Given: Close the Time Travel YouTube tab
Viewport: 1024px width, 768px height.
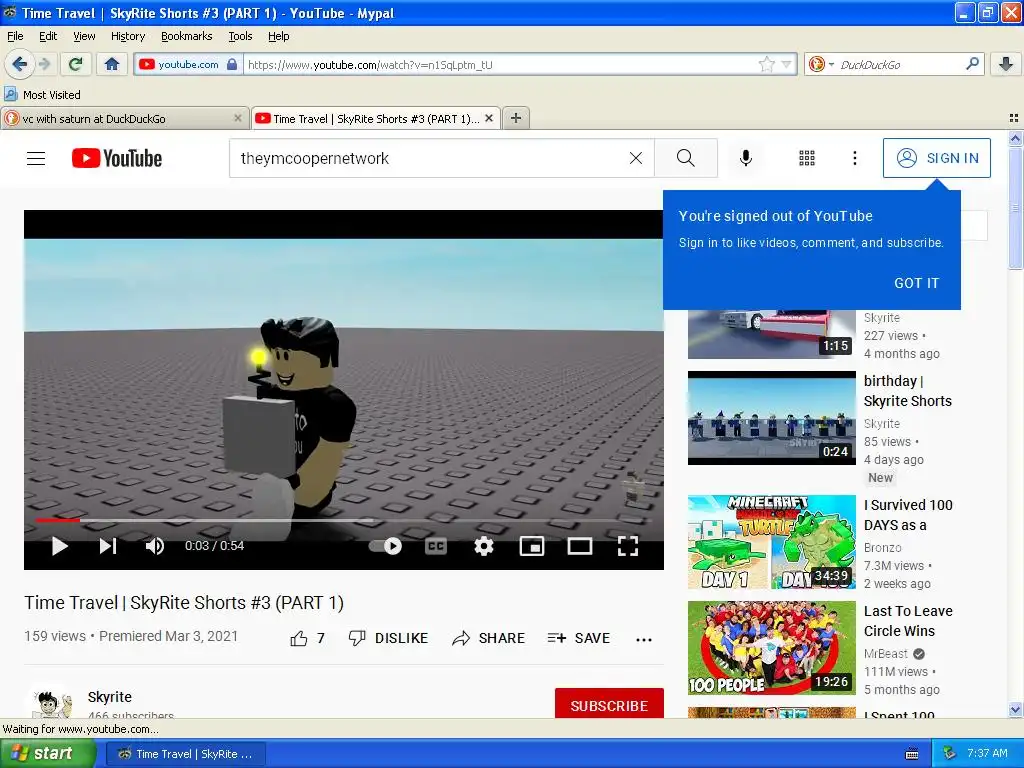Looking at the screenshot, I should pyautogui.click(x=488, y=118).
